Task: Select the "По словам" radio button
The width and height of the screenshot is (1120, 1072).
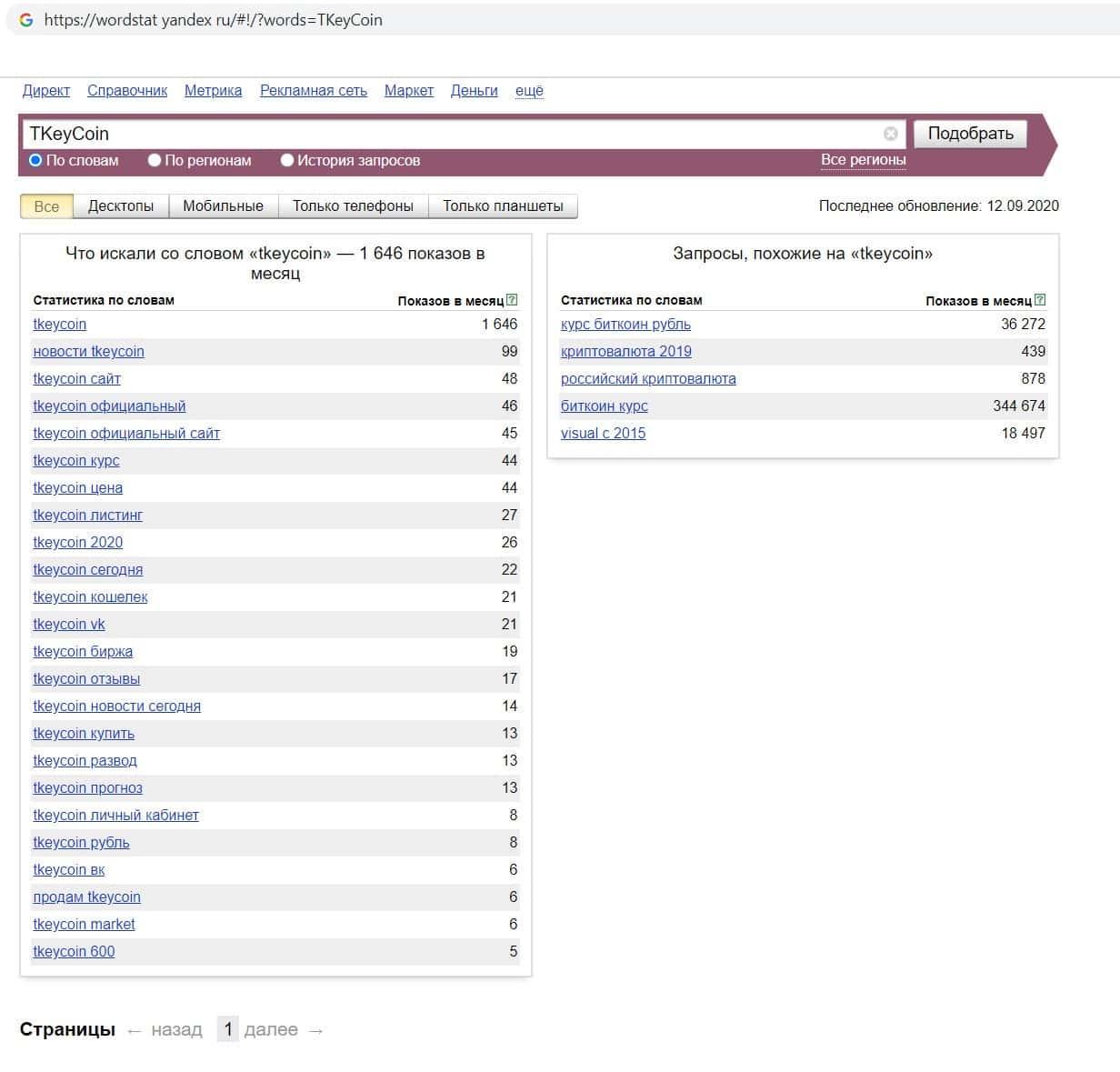Action: click(x=35, y=160)
